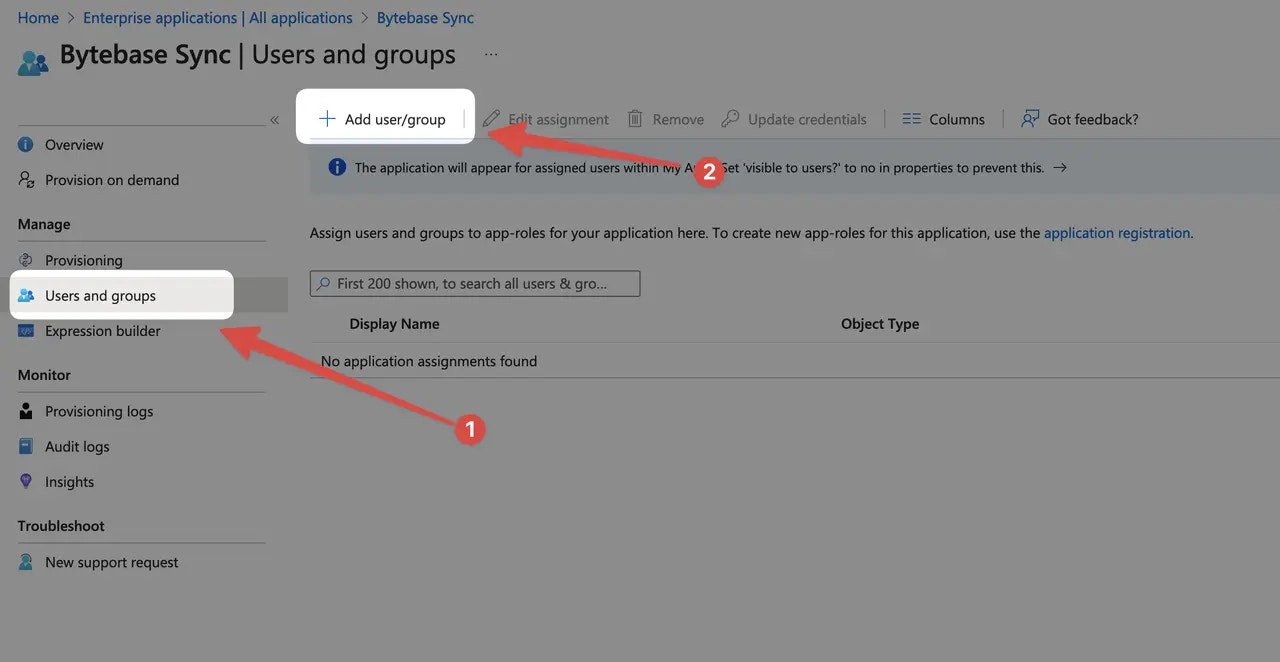Navigate to Home via the breadcrumb
Image resolution: width=1280 pixels, height=662 pixels.
coord(37,17)
